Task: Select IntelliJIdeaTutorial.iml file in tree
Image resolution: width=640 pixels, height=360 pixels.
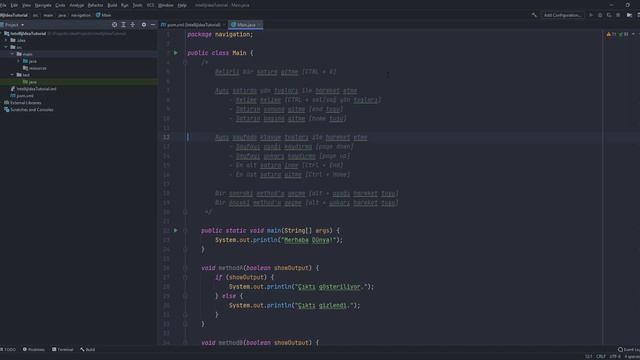Action: [33, 89]
